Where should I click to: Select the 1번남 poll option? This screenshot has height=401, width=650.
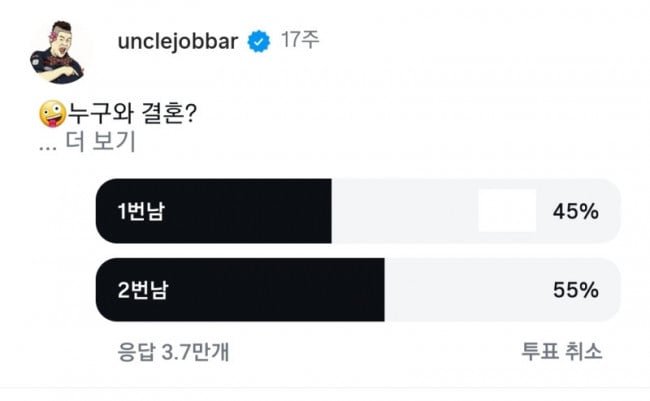[x=141, y=212]
